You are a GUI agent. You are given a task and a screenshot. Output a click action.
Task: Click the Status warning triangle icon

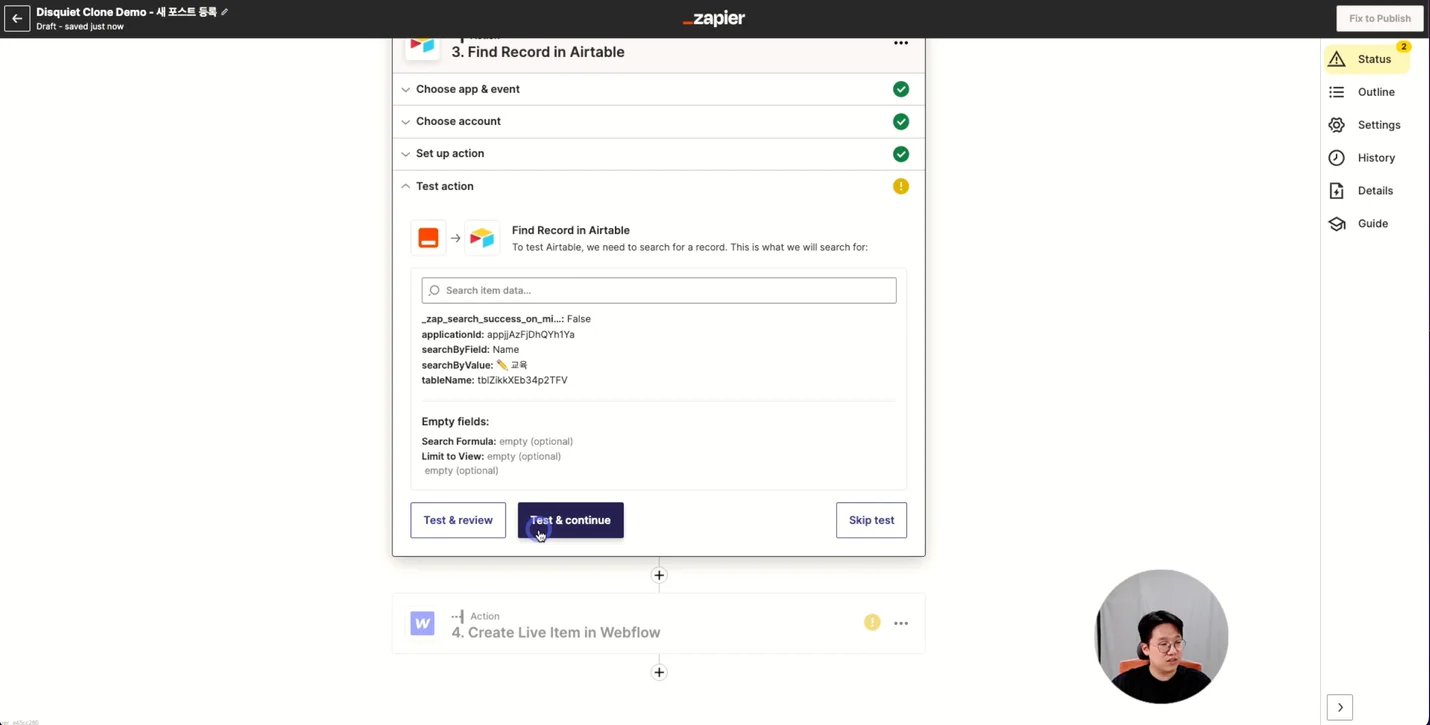1337,59
